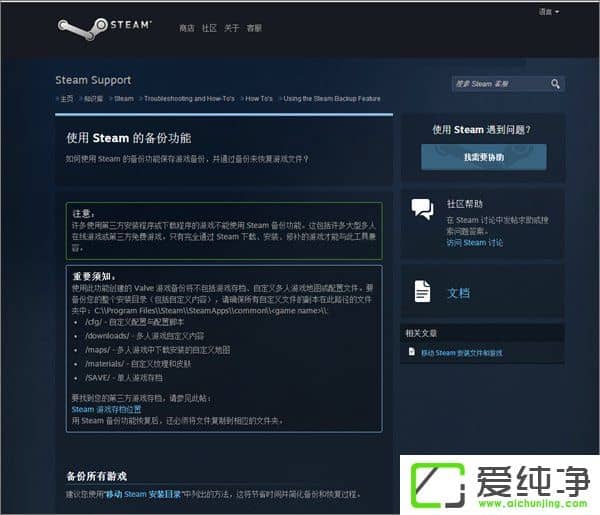
Task: Click the 使用 Steam 的备份功能 title
Action: (x=129, y=138)
